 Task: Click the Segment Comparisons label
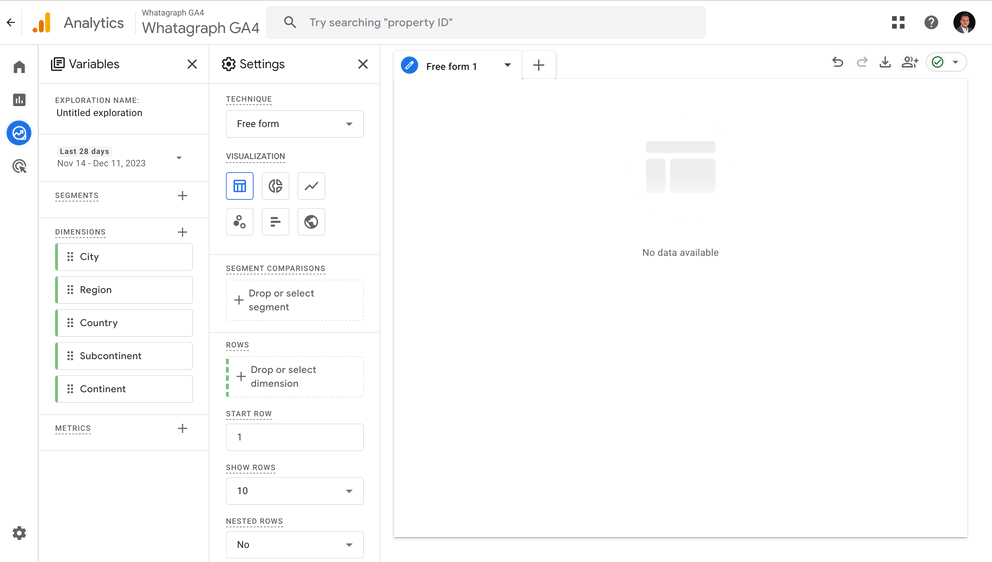[x=275, y=268]
